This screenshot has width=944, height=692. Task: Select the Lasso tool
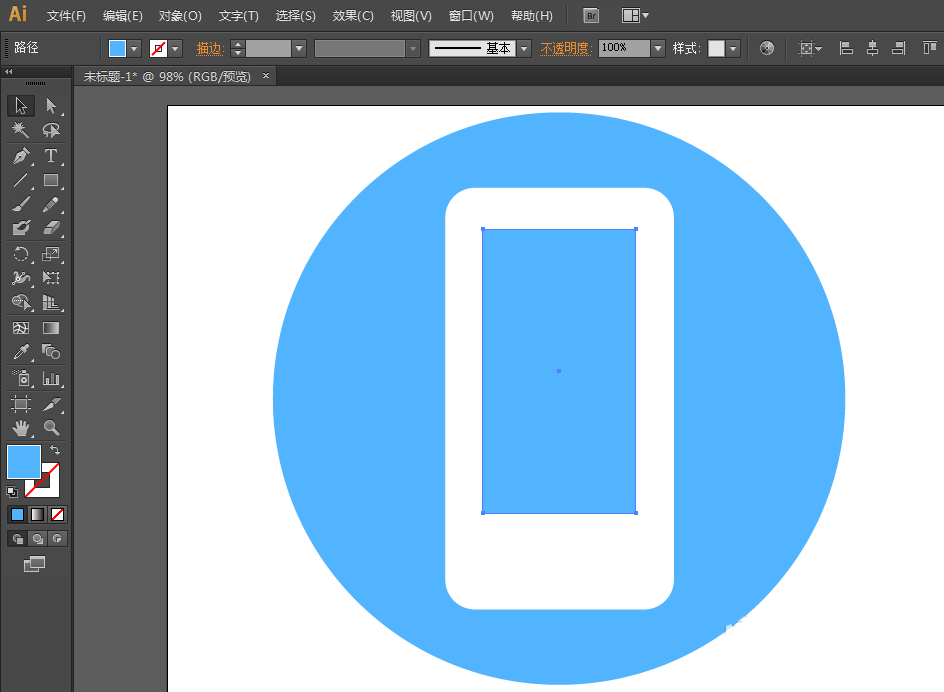point(51,130)
